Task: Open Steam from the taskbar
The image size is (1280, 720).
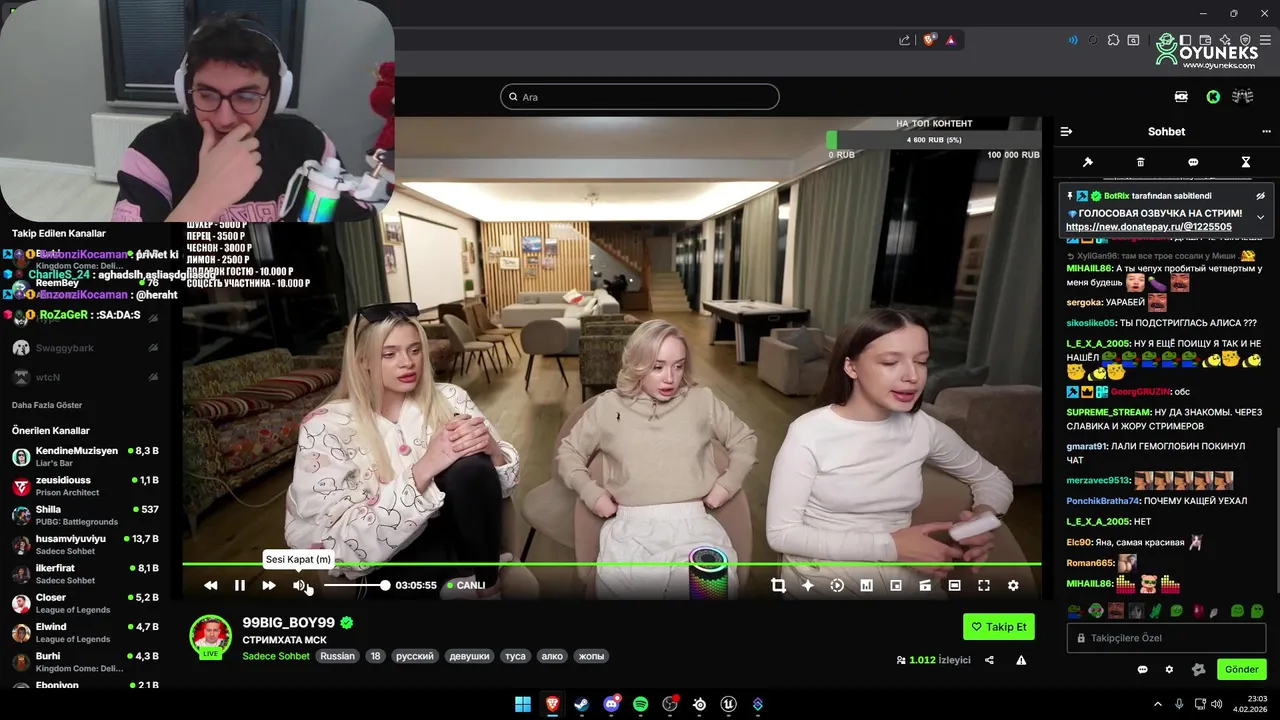Action: 581,704
